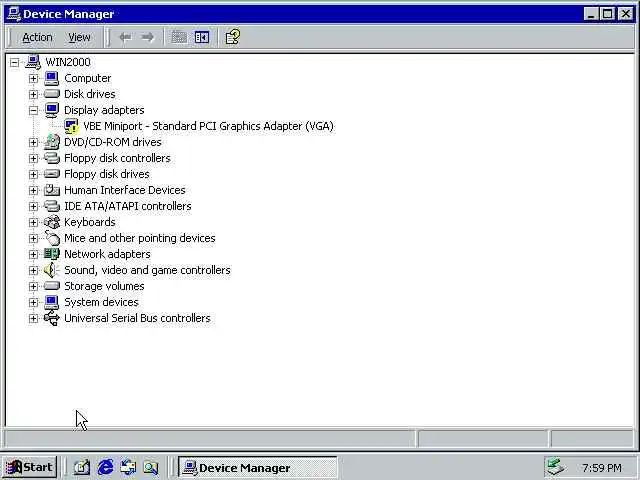Click the Device Manager title bar icon
640x480 pixels.
[x=13, y=14]
